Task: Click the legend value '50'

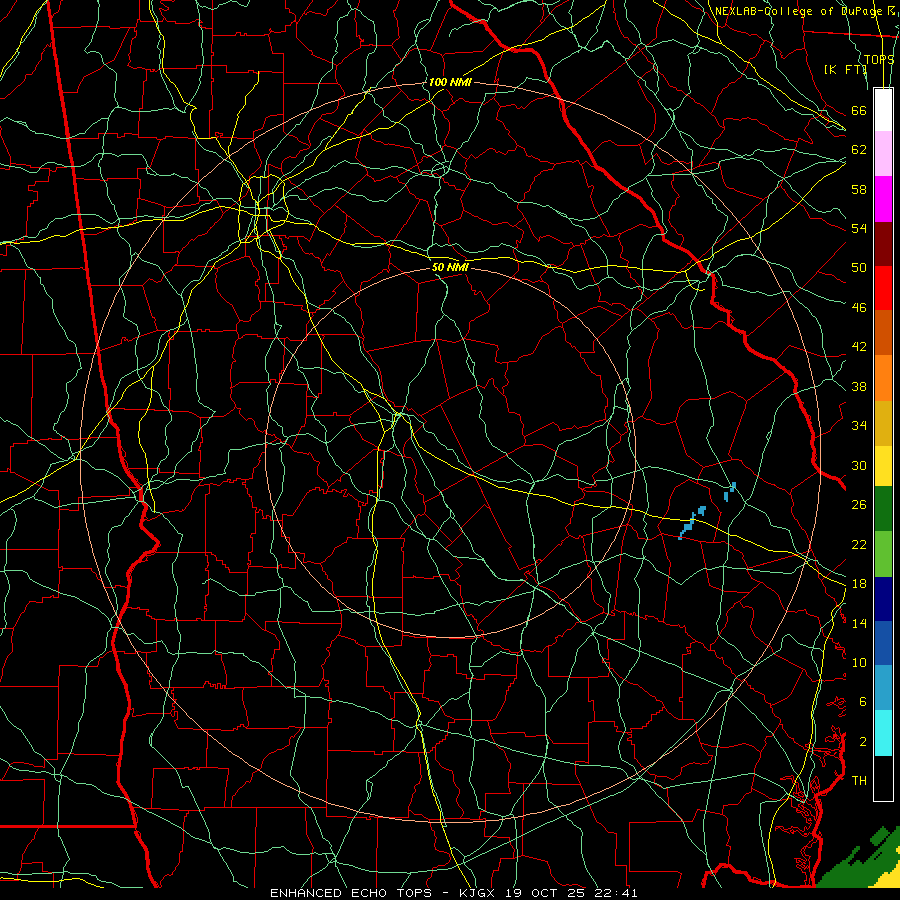Action: 859,267
